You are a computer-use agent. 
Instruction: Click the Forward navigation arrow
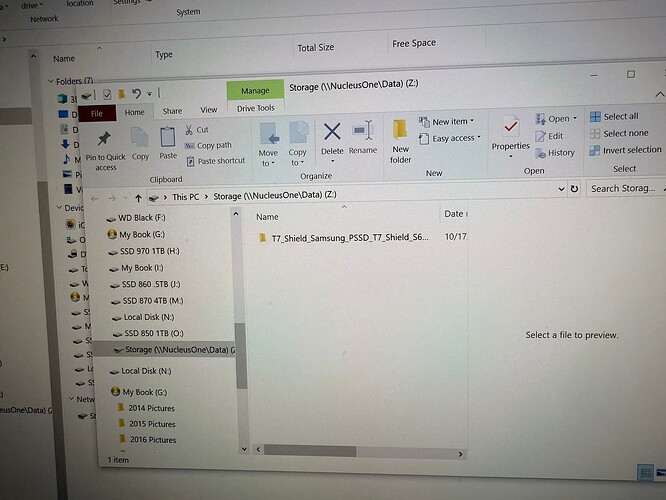[x=112, y=198]
